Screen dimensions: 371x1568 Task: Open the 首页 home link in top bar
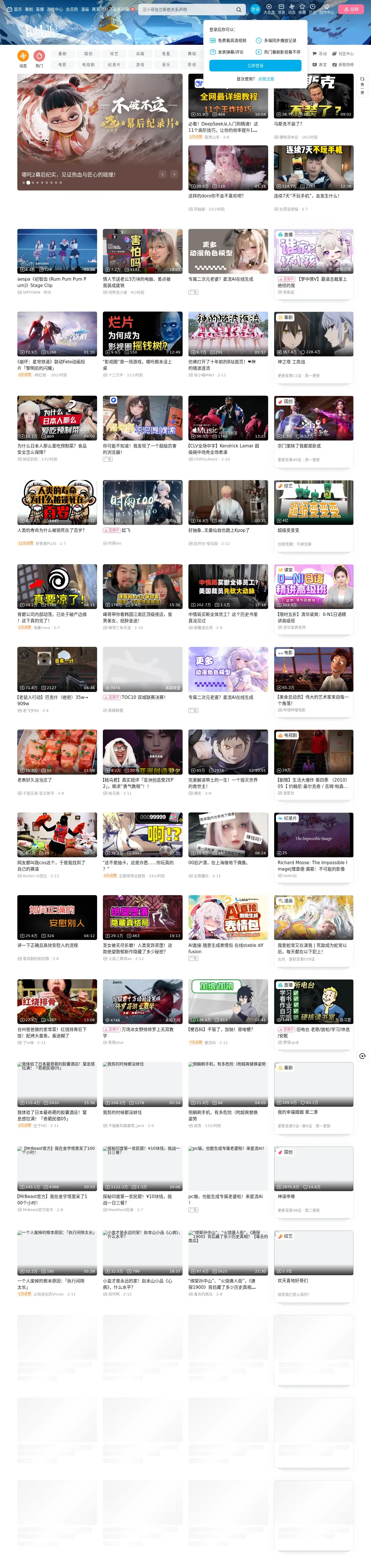point(15,10)
